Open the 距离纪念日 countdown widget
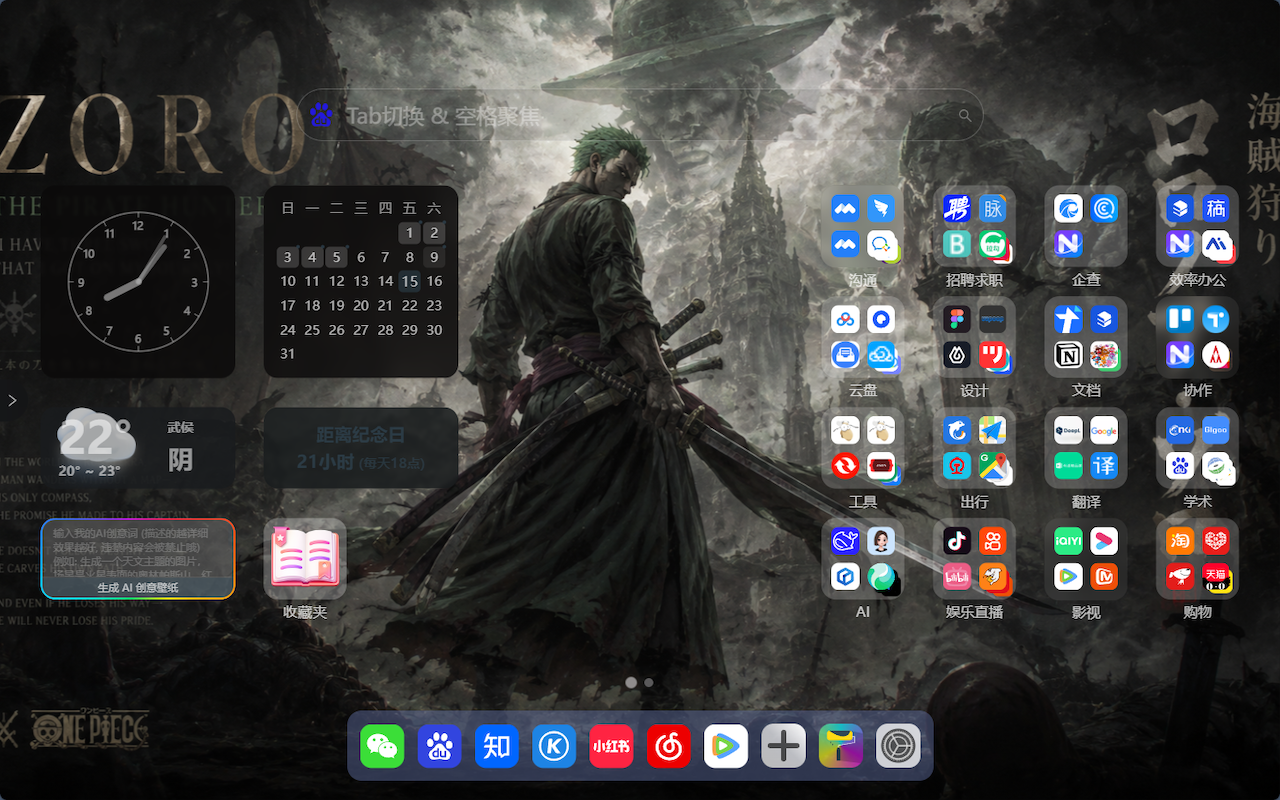 [361, 448]
